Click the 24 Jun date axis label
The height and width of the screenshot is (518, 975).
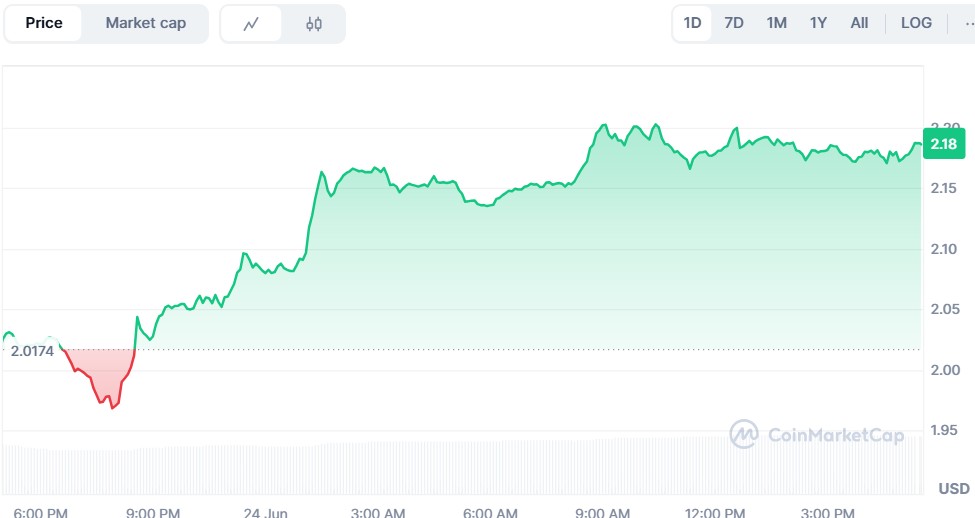click(x=266, y=512)
